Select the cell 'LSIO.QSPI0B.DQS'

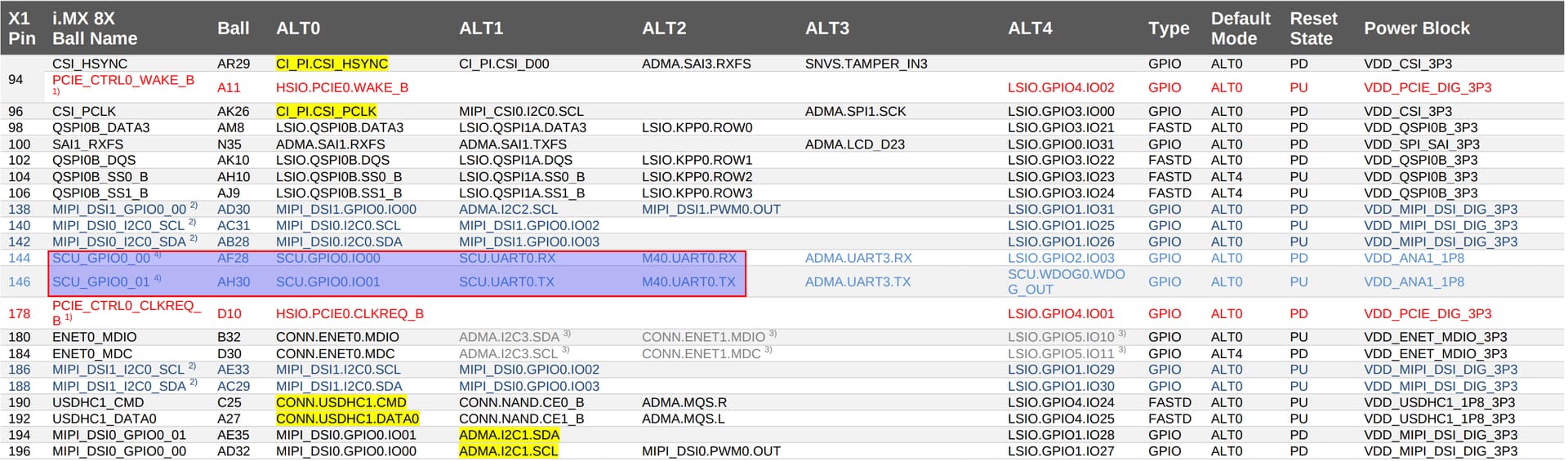click(332, 160)
